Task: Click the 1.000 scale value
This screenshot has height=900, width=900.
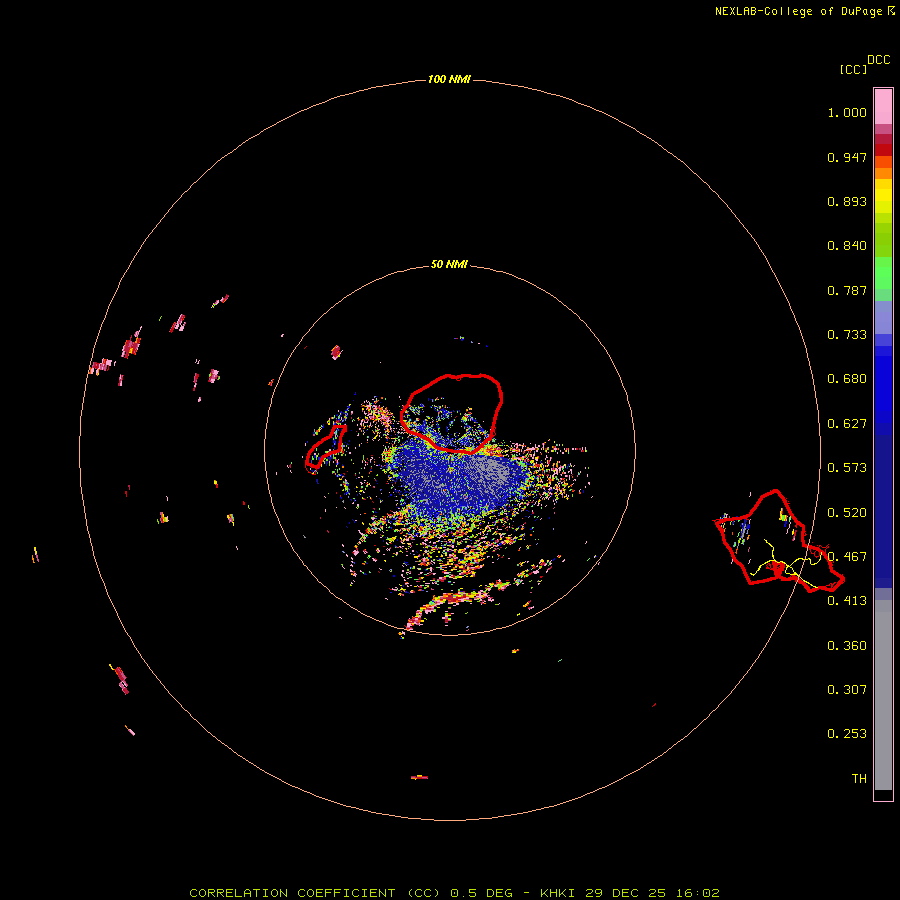Action: (x=847, y=112)
